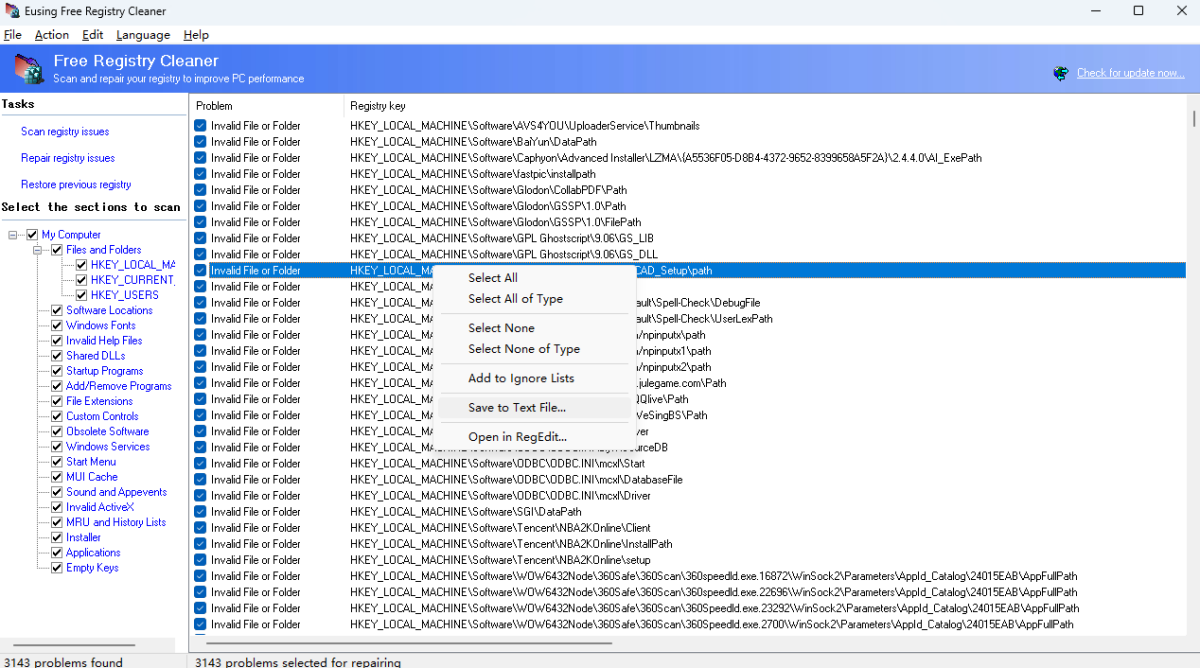Open the Check for update now link
Viewport: 1200px width, 668px height.
pos(1129,72)
